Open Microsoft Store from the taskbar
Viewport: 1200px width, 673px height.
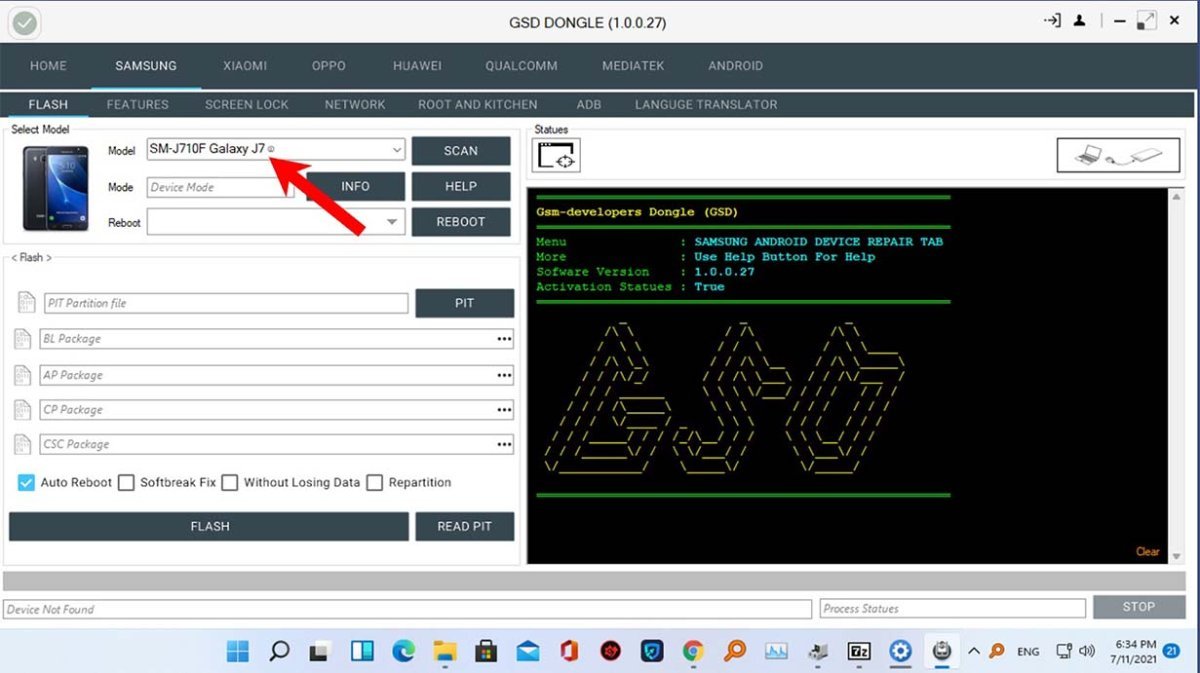(x=486, y=651)
